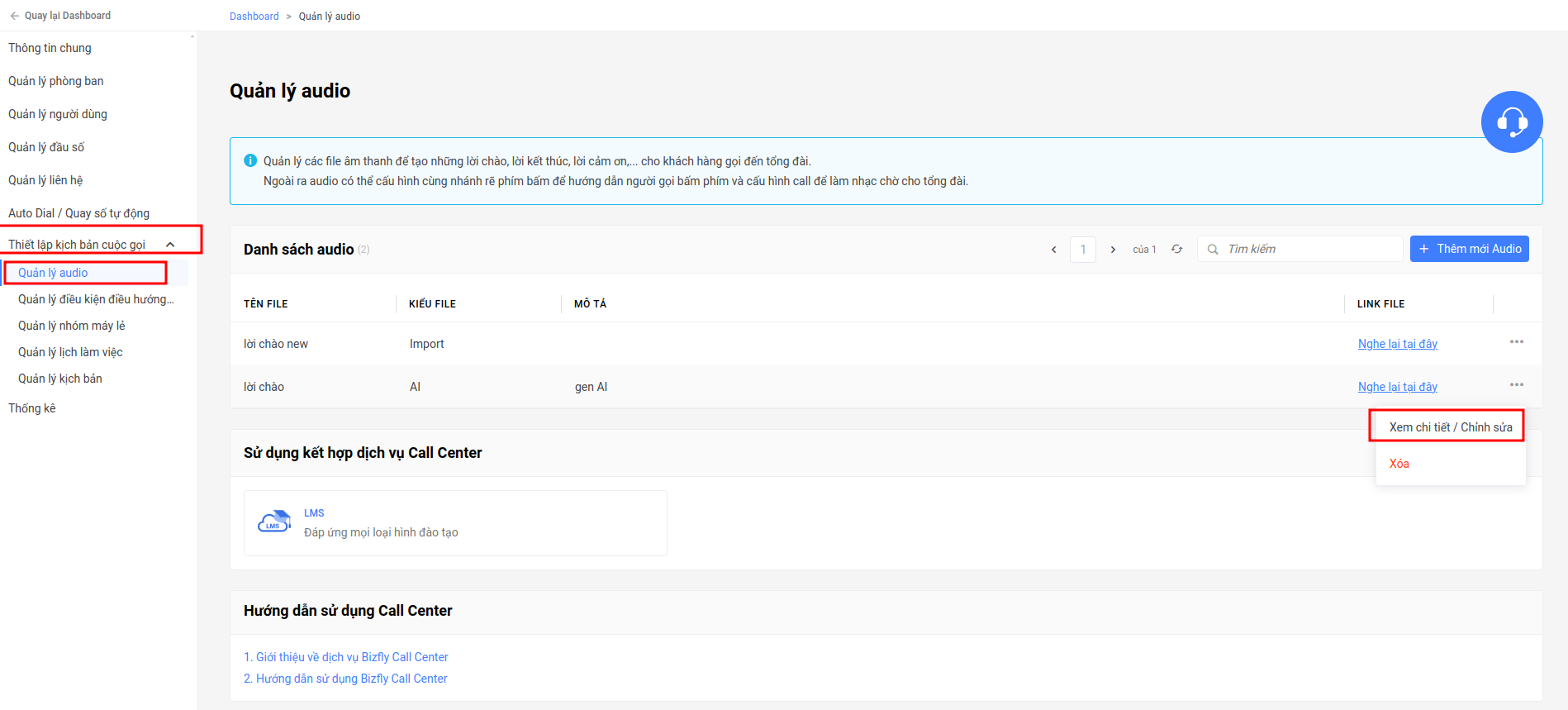Screen dimensions: 1568x710
Task: Go to next page arrow
Action: pos(1113,250)
